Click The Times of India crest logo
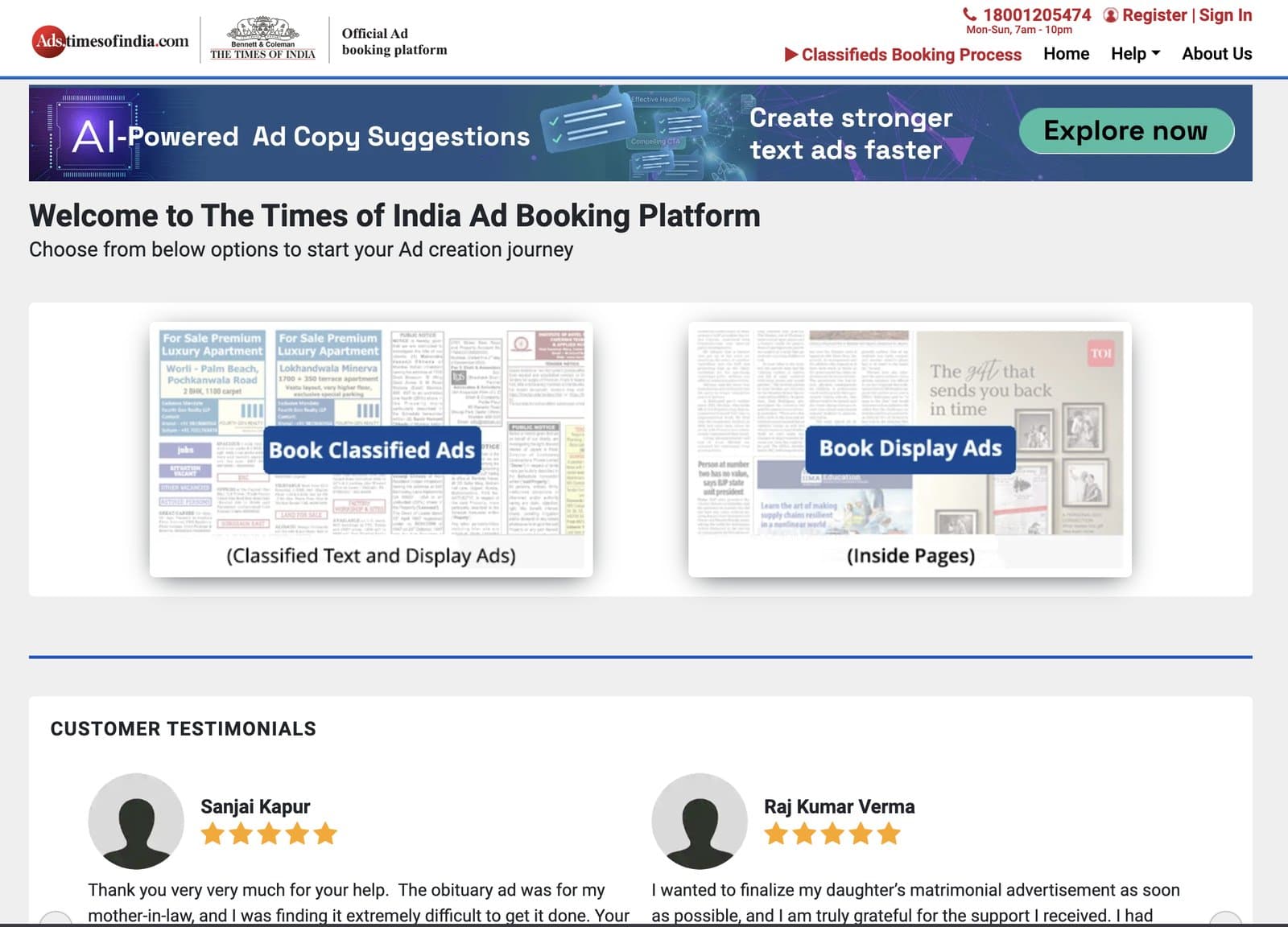The height and width of the screenshot is (927, 1288). tap(262, 38)
